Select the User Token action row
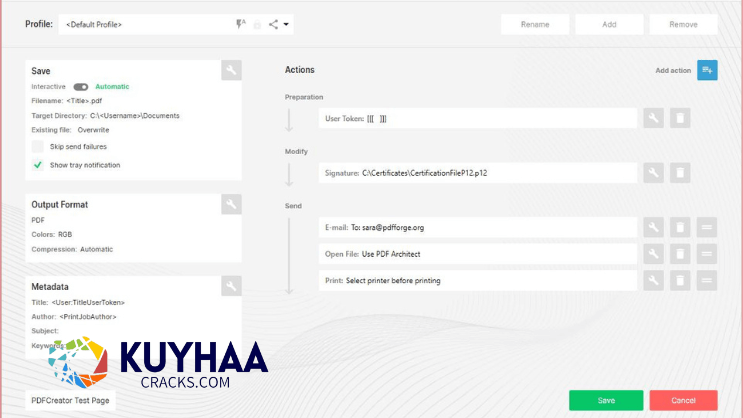Viewport: 743px width, 418px height. click(478, 118)
